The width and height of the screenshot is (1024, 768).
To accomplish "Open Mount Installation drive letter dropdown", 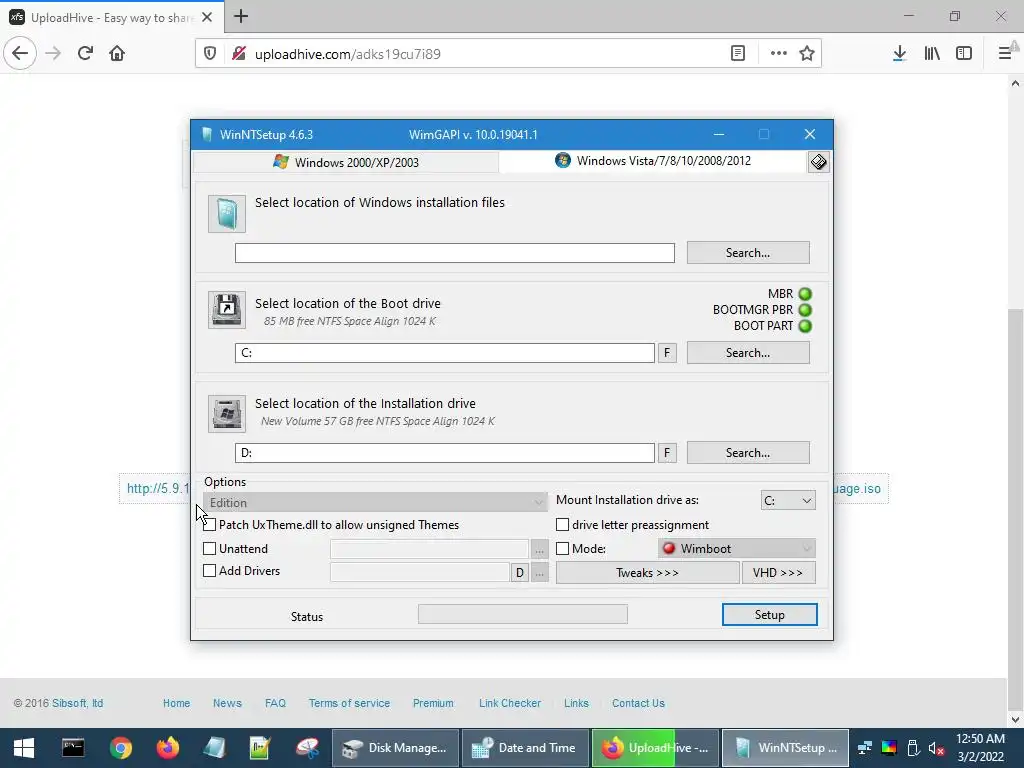I will (x=788, y=500).
